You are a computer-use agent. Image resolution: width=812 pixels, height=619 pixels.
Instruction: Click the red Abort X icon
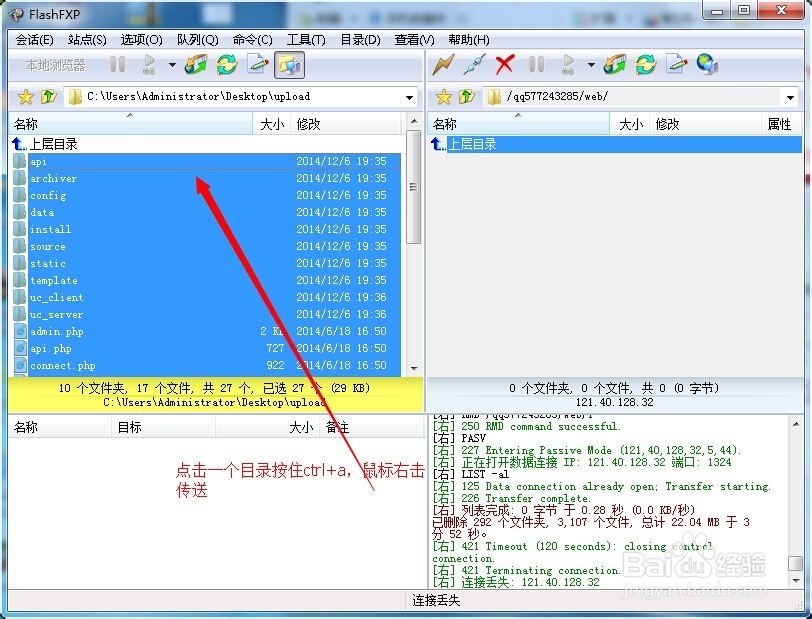pyautogui.click(x=505, y=64)
